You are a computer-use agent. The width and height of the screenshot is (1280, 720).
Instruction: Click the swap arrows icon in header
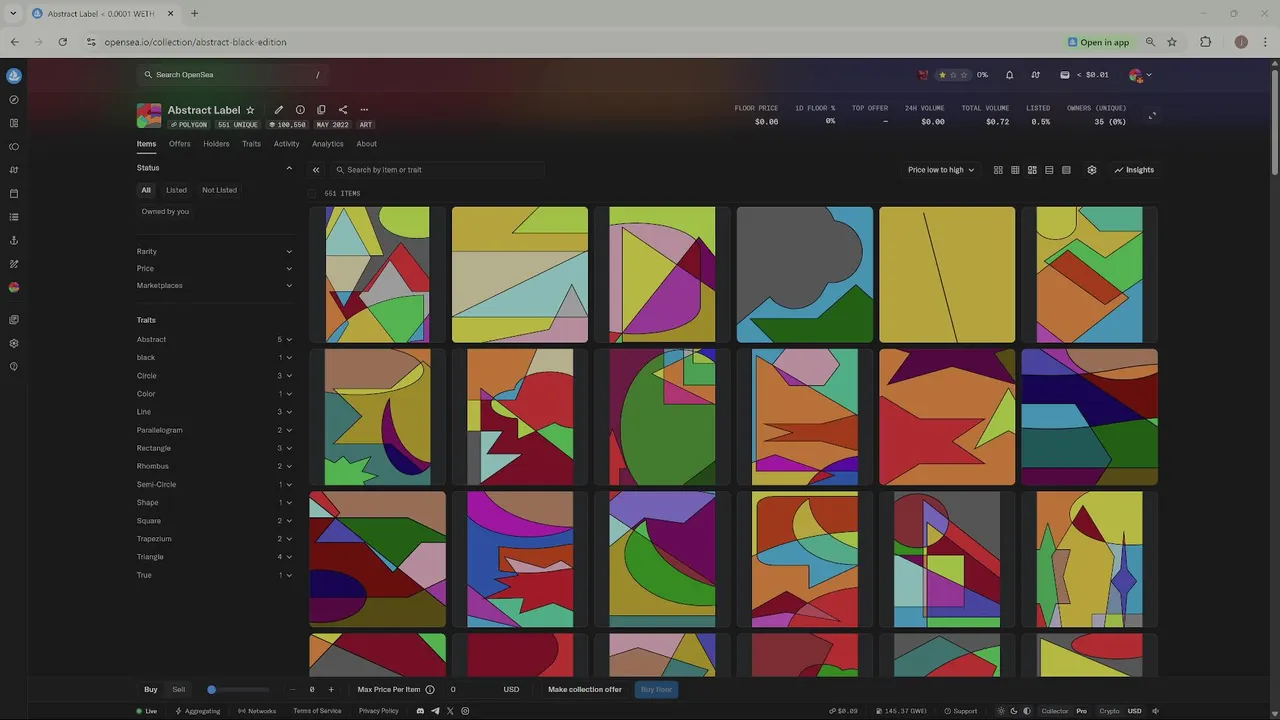point(1035,75)
